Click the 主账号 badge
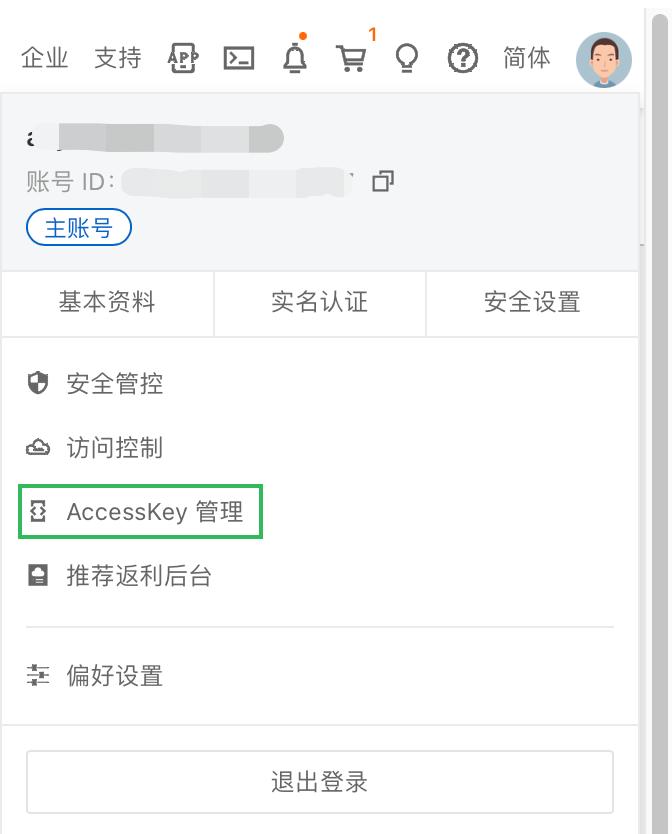The height and width of the screenshot is (834, 672). tap(79, 227)
